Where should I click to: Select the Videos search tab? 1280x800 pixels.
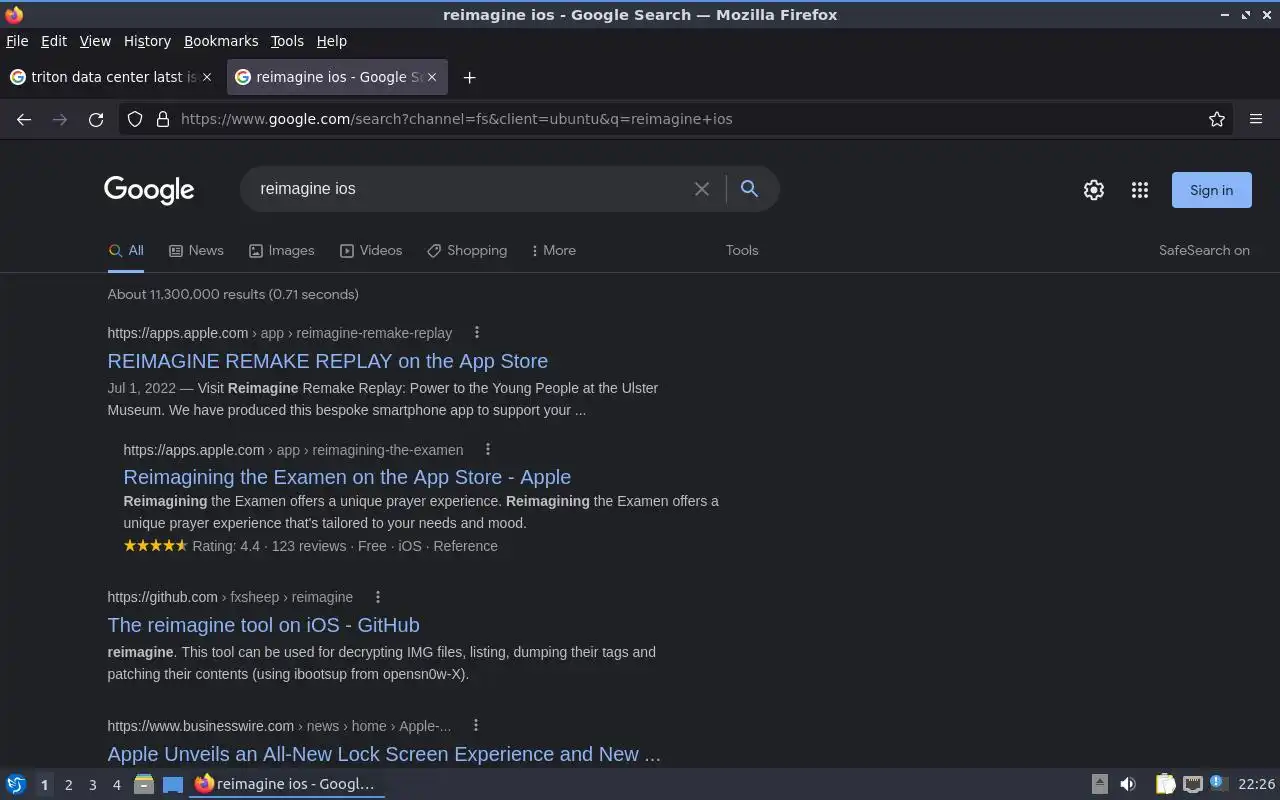point(371,251)
